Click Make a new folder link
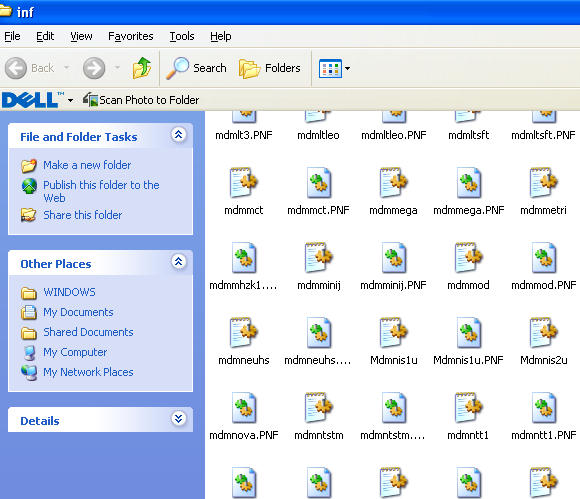580x499 pixels. point(87,165)
